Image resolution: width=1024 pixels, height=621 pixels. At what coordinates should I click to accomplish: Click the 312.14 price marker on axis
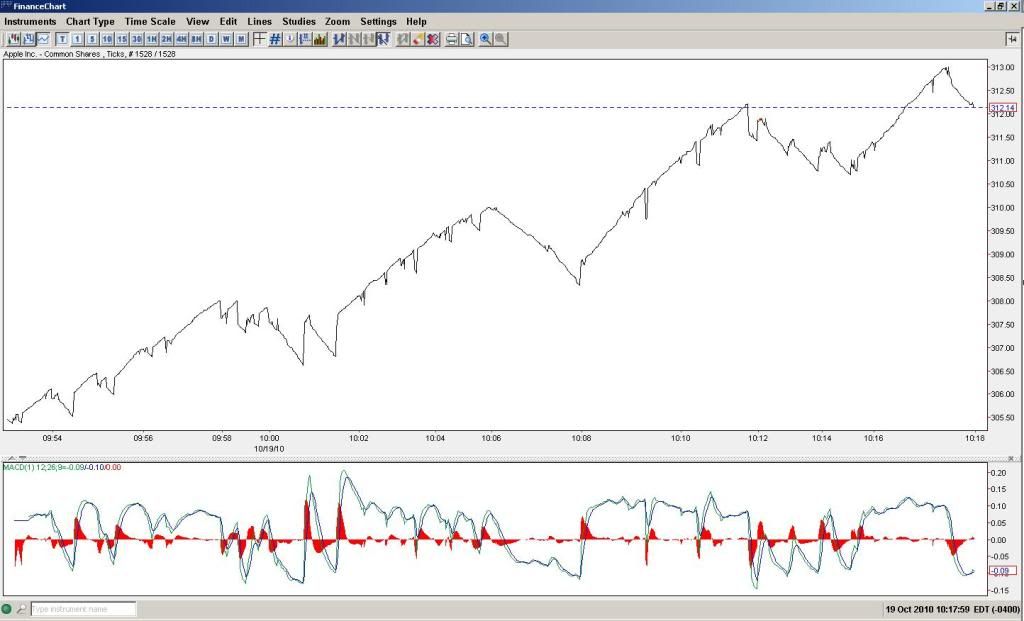click(x=1002, y=107)
